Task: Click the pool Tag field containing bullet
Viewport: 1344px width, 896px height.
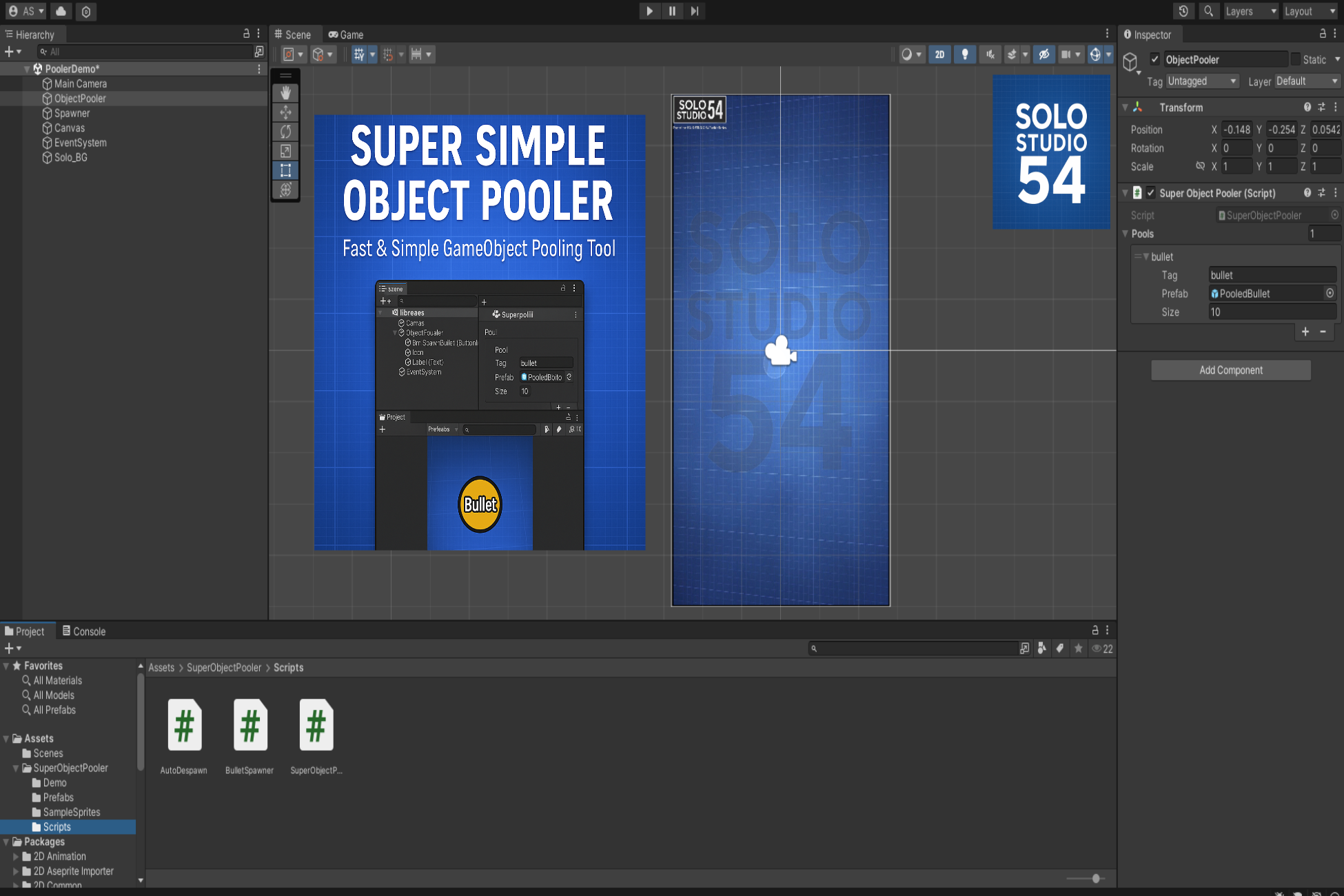Action: coord(1272,275)
